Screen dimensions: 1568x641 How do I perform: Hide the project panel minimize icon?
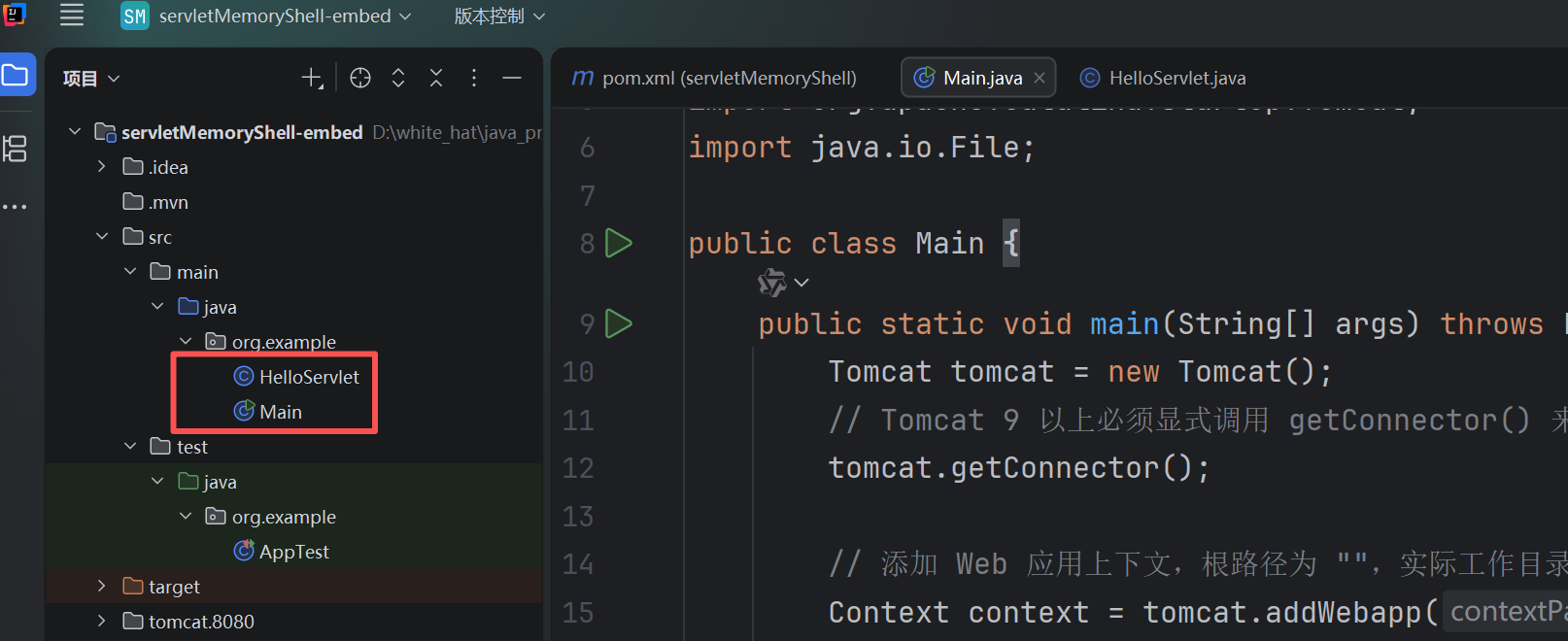tap(512, 79)
